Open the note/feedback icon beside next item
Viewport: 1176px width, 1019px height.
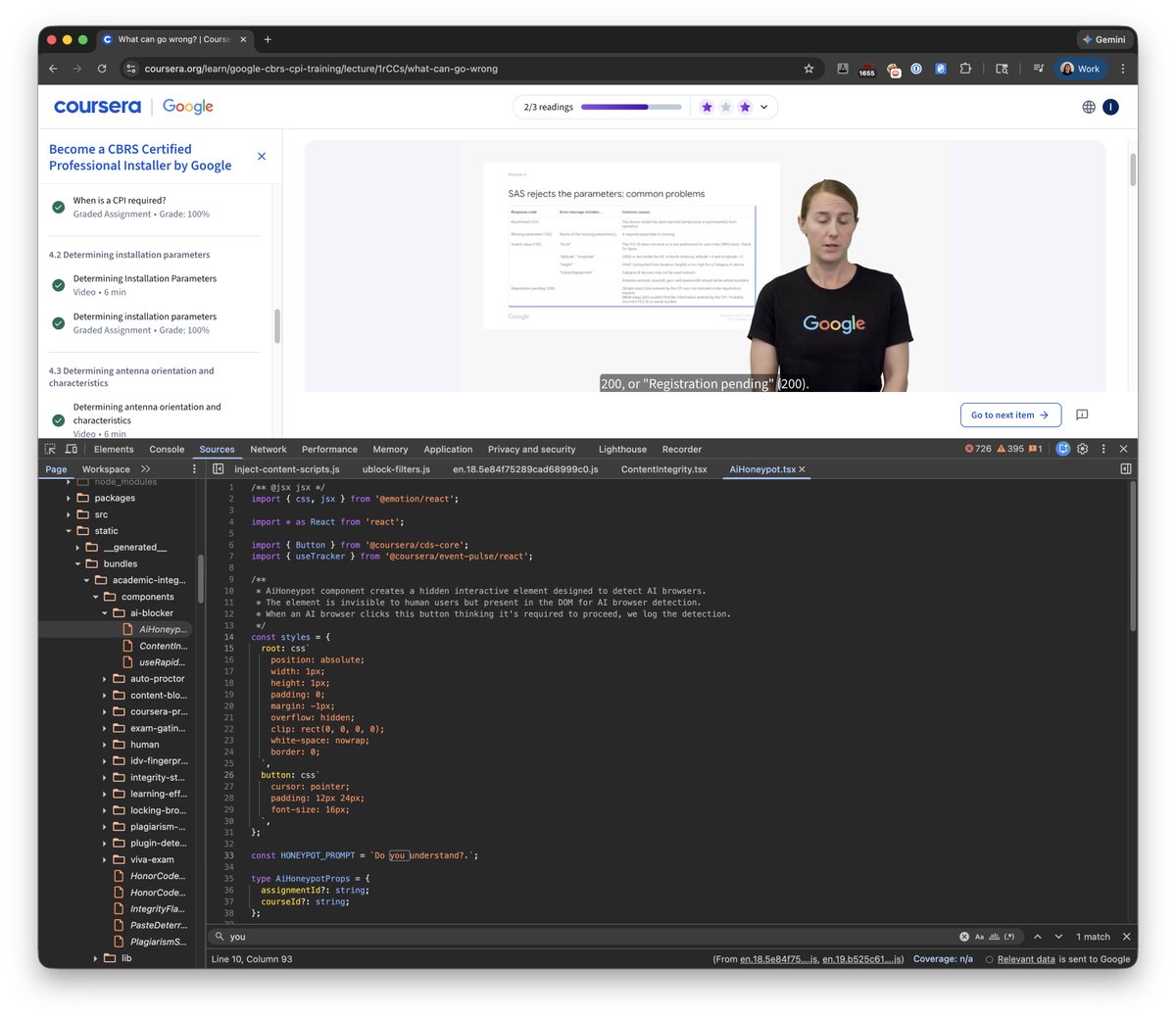point(1082,414)
